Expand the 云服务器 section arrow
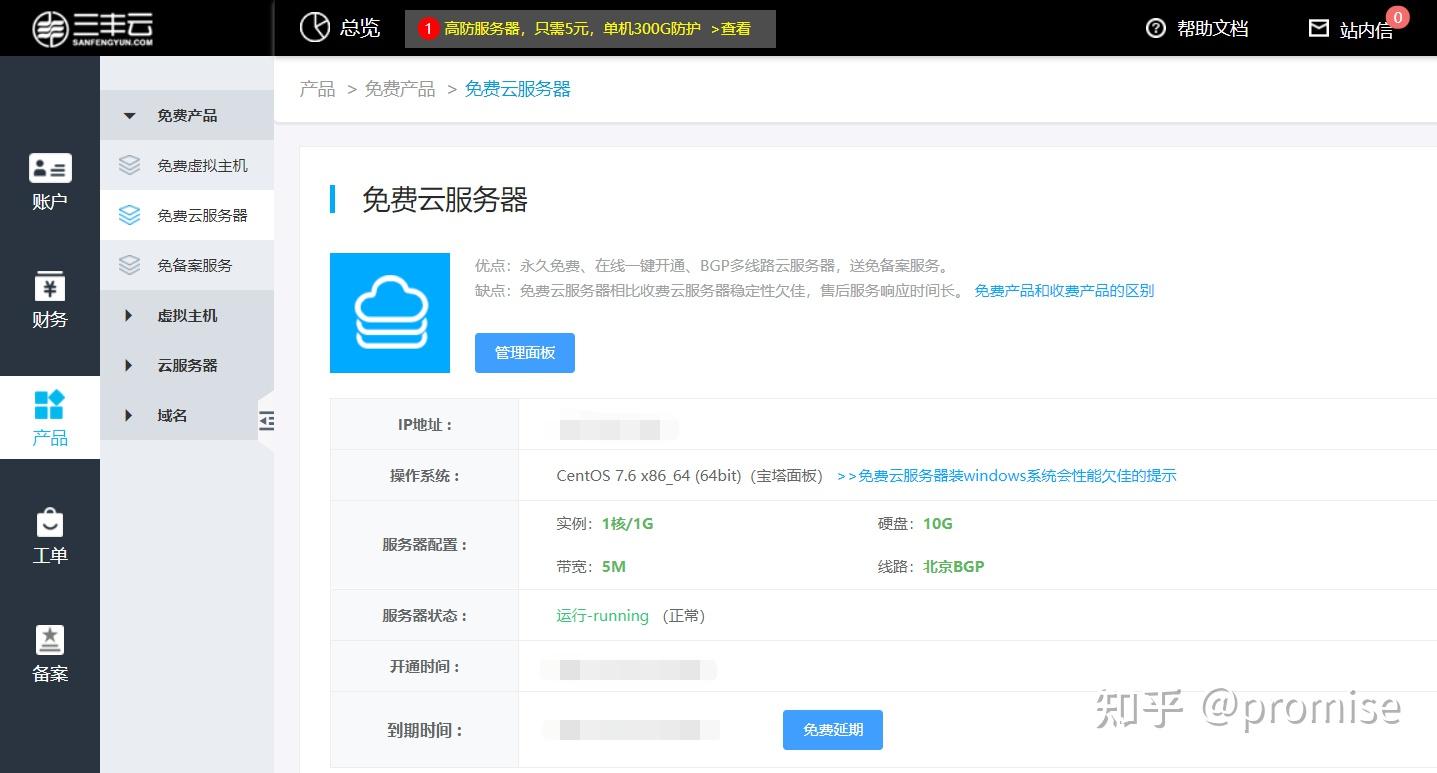 click(128, 365)
